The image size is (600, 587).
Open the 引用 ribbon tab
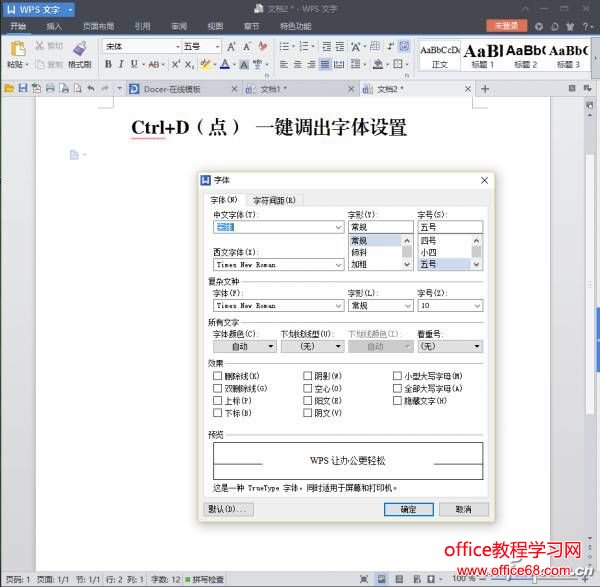(143, 26)
